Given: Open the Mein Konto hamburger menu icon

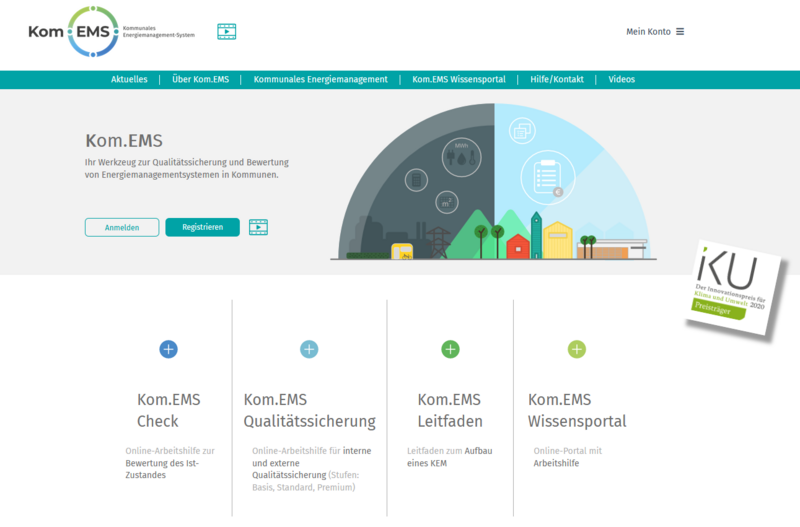Looking at the screenshot, I should tap(680, 32).
